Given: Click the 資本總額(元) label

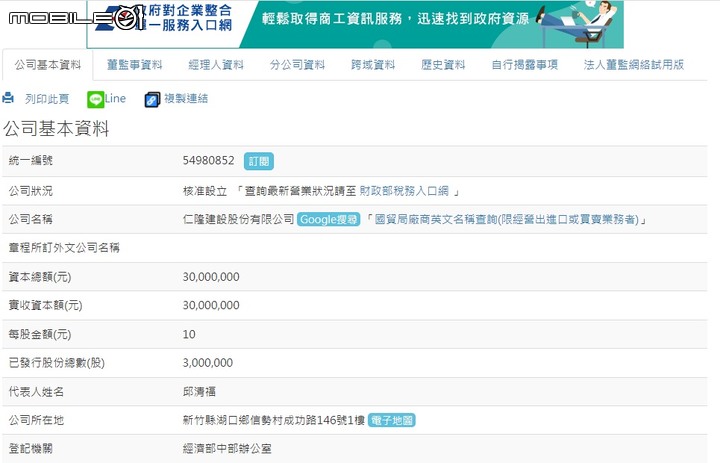Looking at the screenshot, I should click(x=40, y=277).
